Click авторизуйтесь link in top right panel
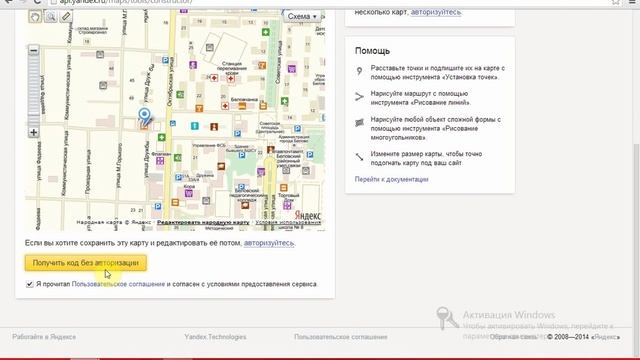640x360 pixels. 436,12
